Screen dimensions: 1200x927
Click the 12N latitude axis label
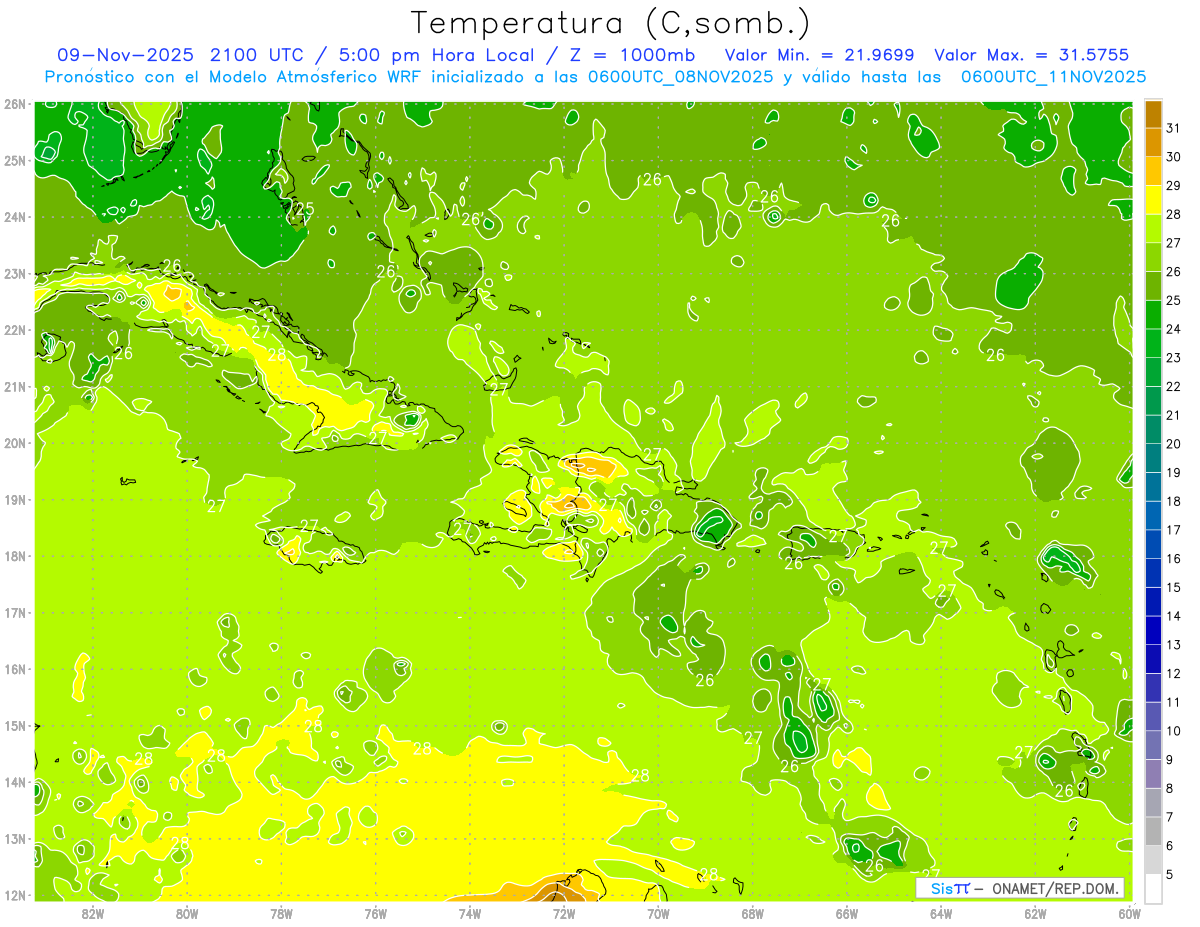pos(14,894)
